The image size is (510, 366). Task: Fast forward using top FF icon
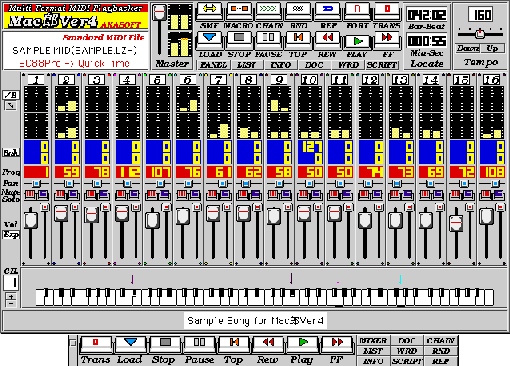point(387,39)
